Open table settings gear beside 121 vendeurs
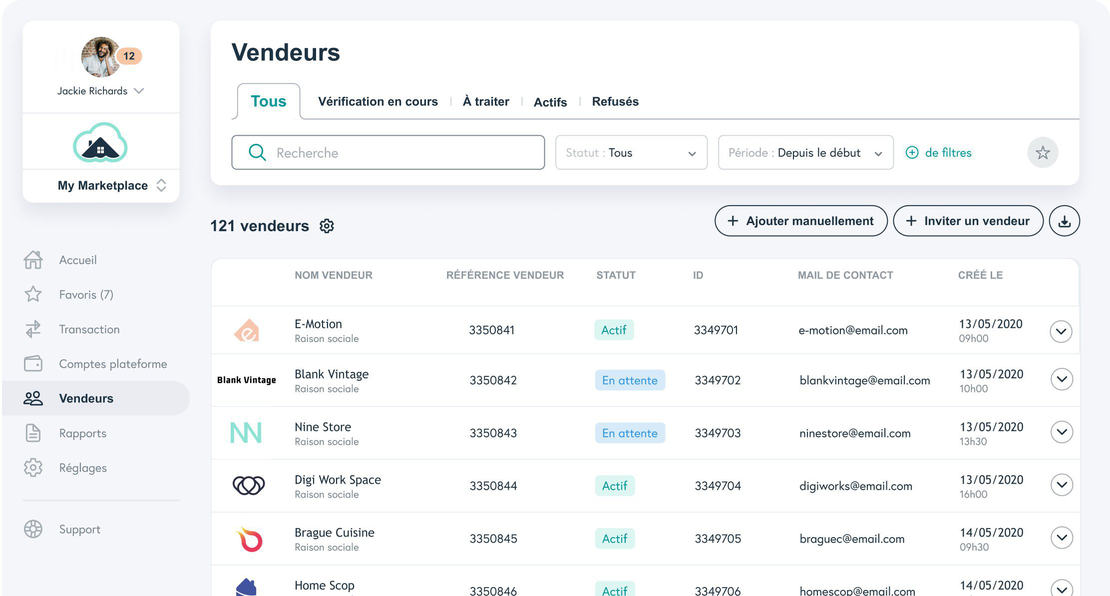 pos(326,226)
